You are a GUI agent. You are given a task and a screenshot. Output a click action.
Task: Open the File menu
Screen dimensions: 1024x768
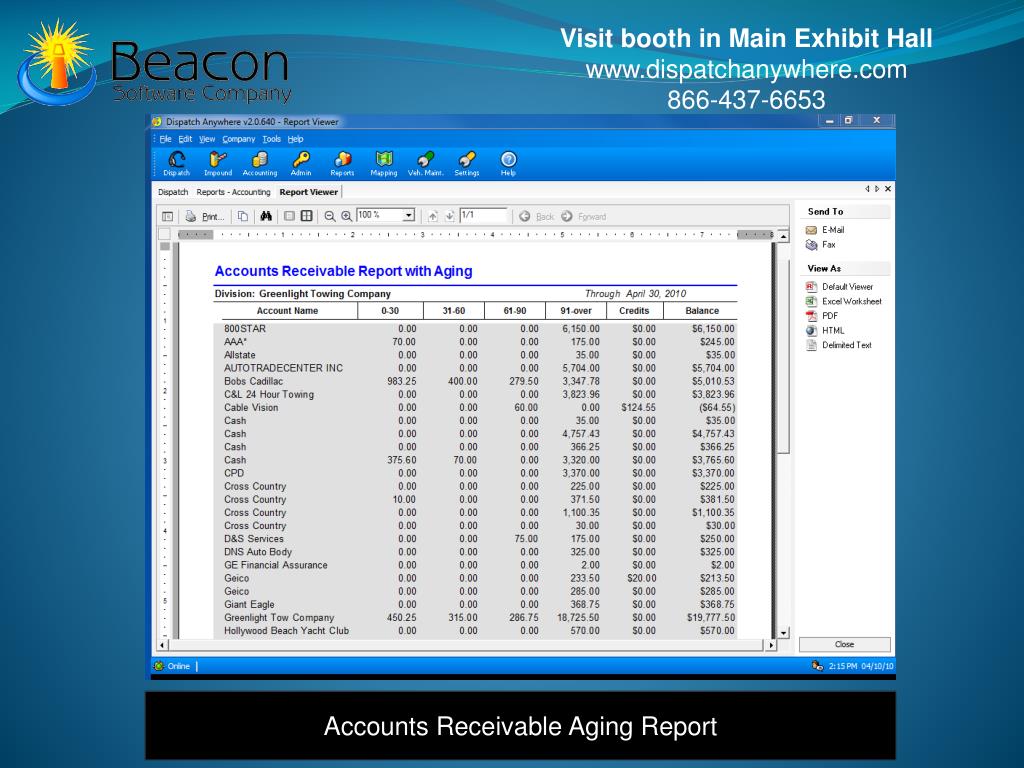click(165, 139)
